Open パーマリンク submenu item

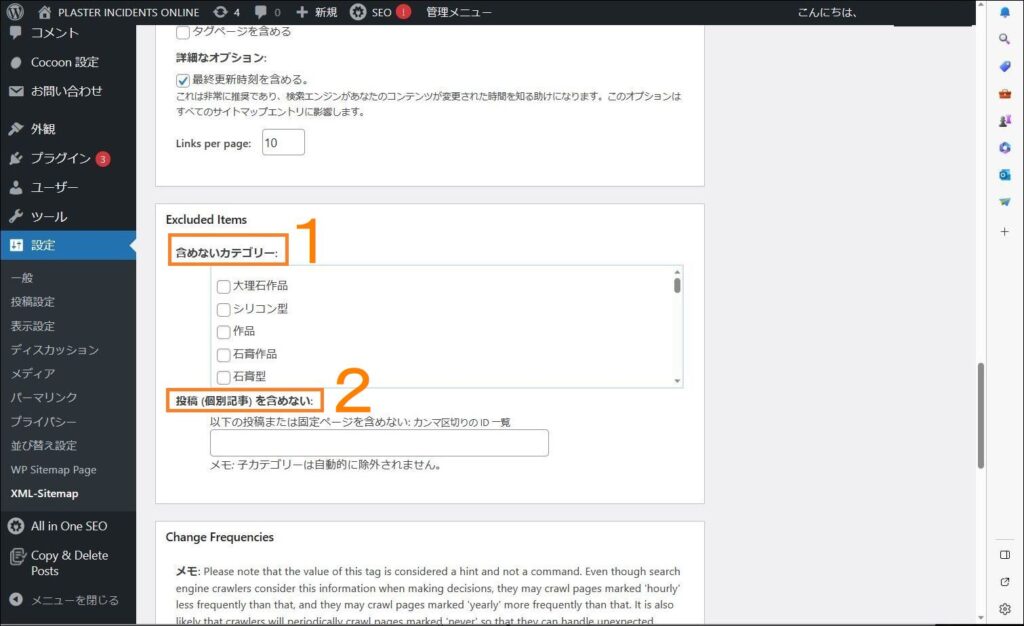(44, 398)
